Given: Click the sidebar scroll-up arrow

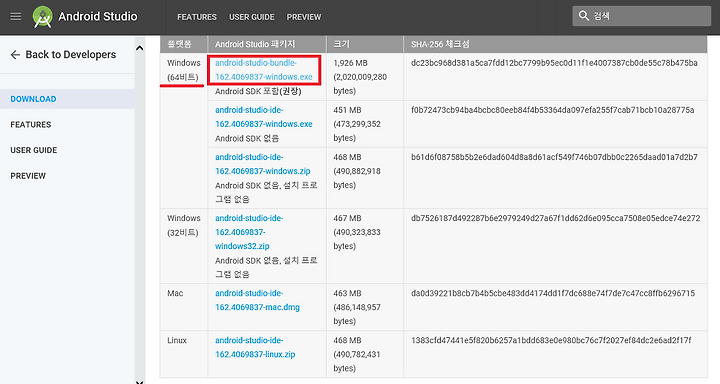Looking at the screenshot, I should click(x=140, y=48).
